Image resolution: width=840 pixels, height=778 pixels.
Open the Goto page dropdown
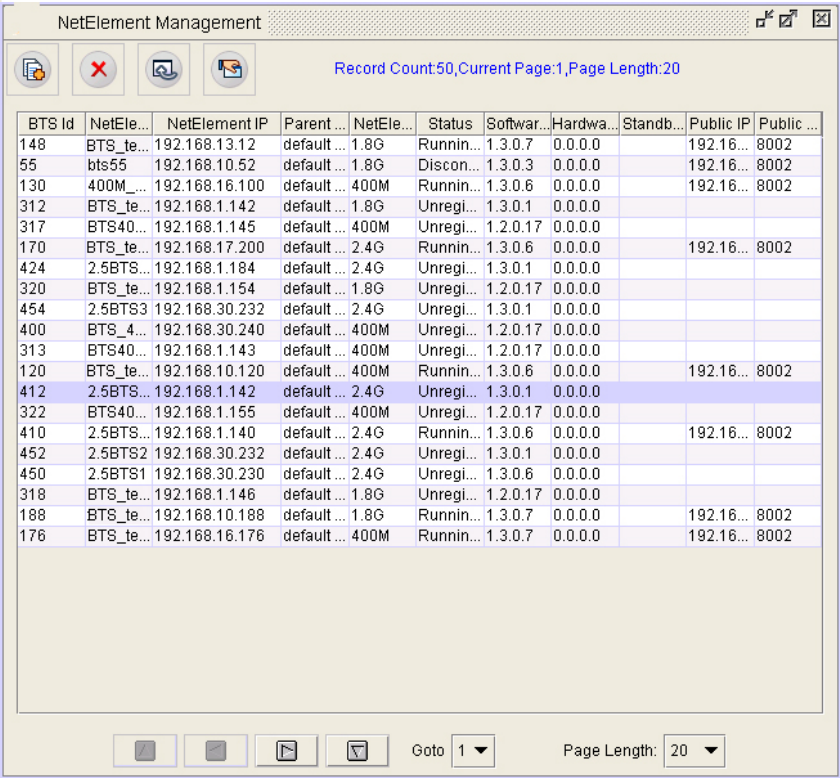(473, 750)
